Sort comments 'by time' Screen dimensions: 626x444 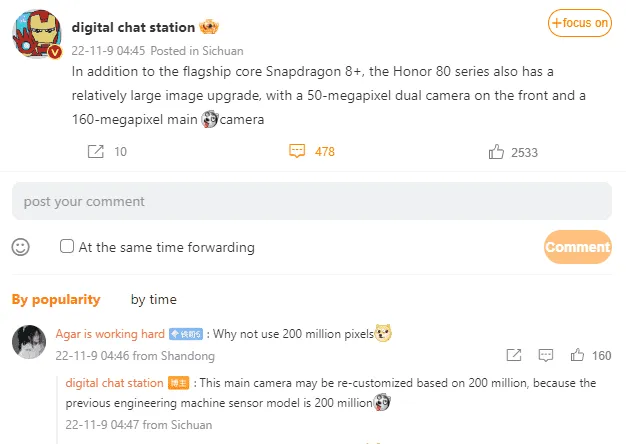[153, 299]
